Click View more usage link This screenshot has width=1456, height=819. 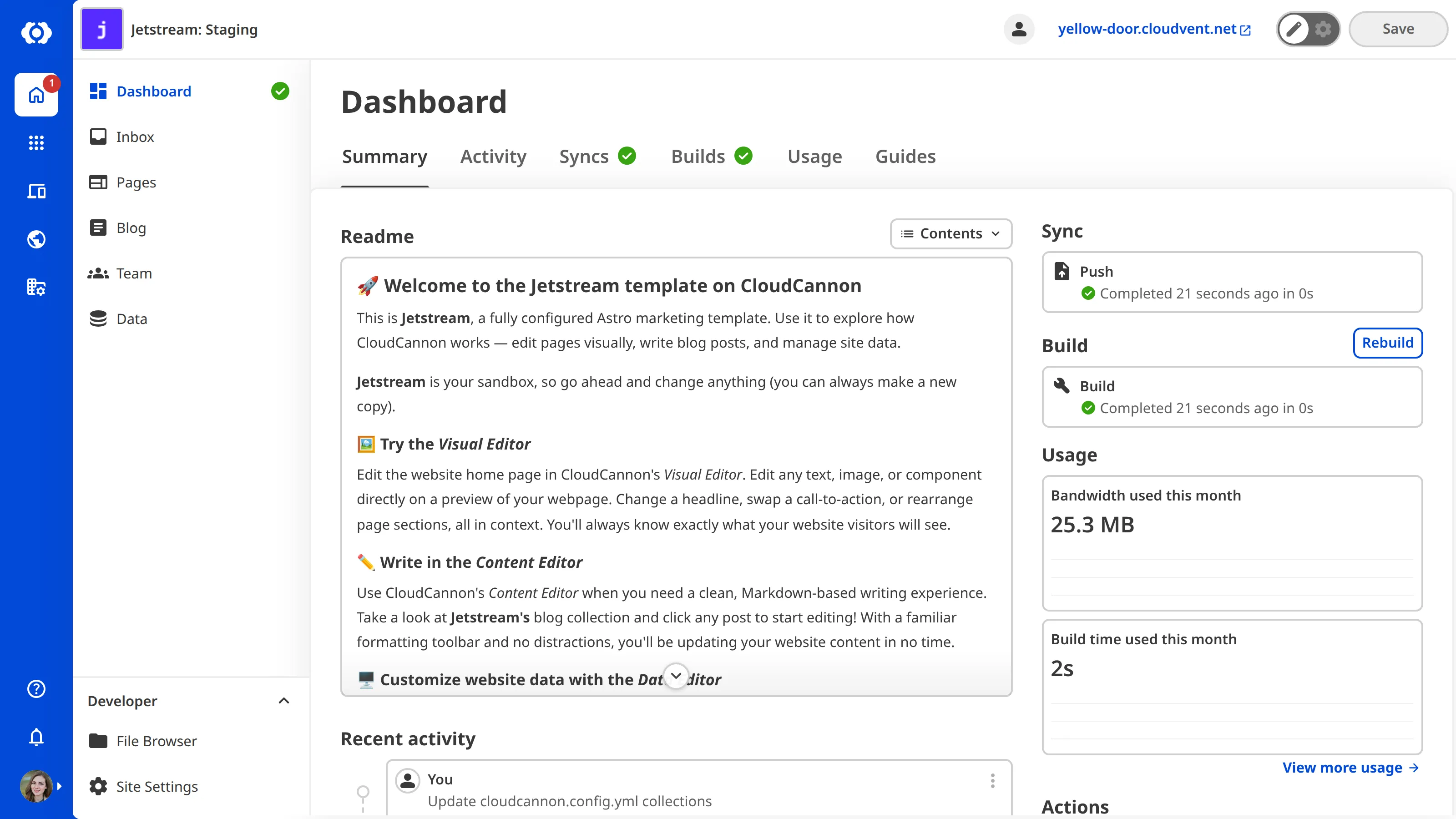click(x=1350, y=767)
